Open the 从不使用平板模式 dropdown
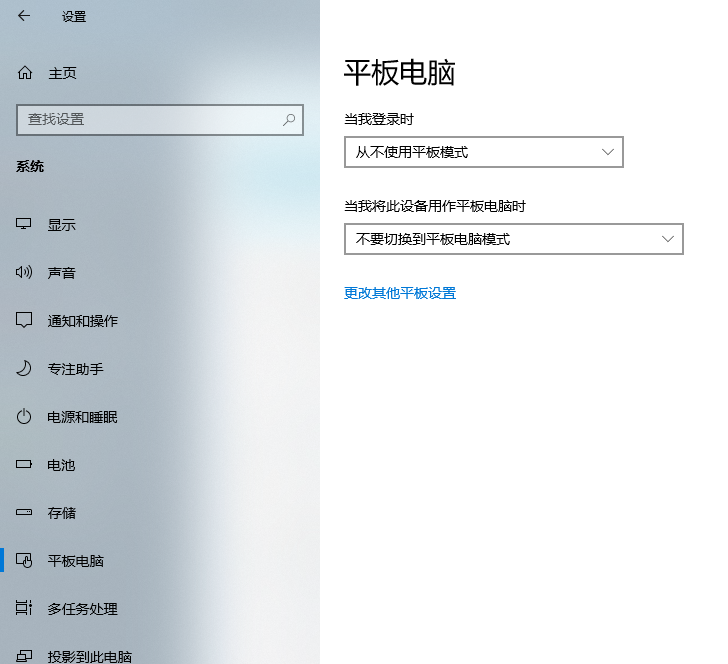This screenshot has height=664, width=728. coord(483,152)
